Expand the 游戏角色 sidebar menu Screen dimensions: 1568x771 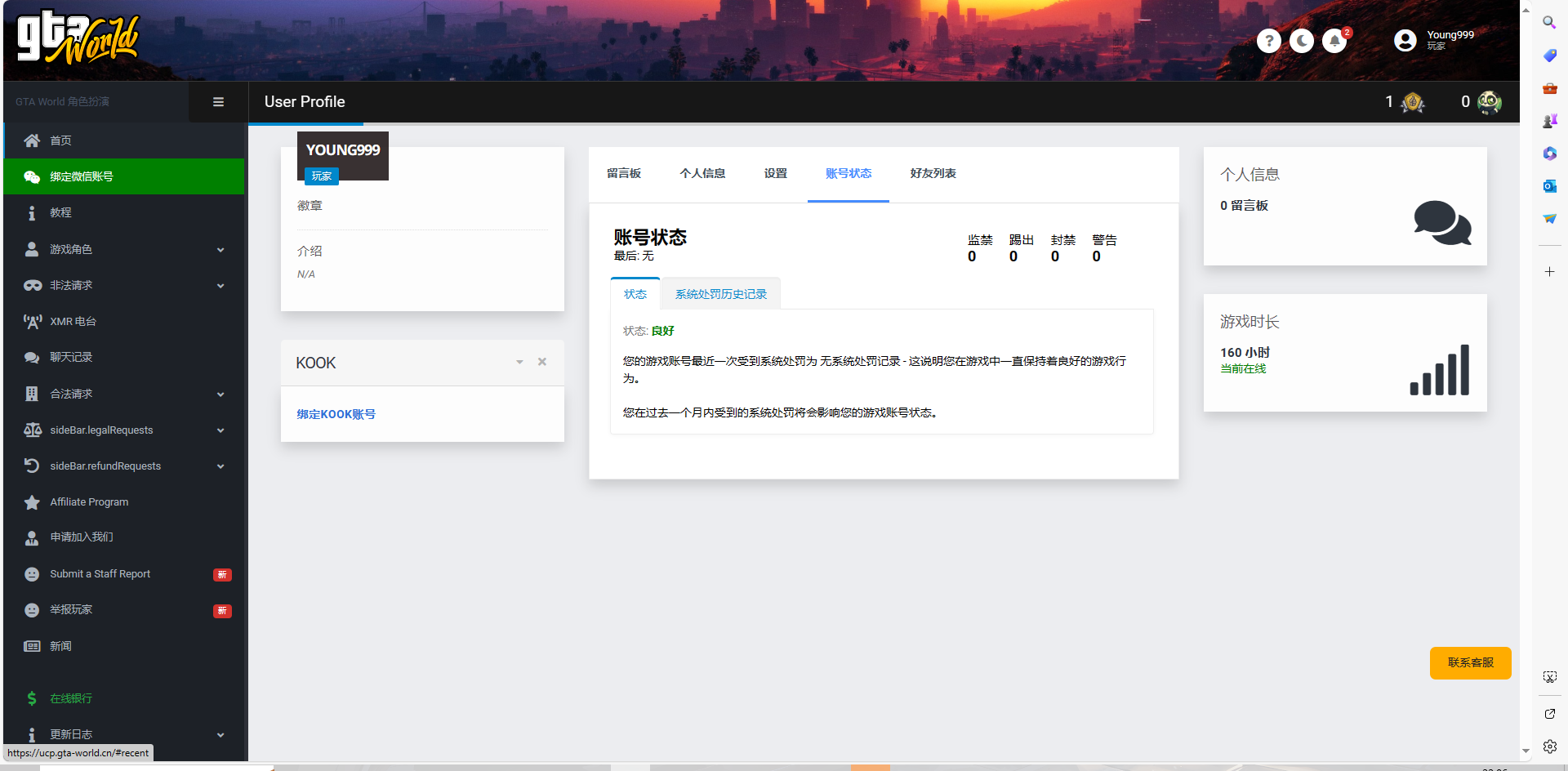point(124,249)
